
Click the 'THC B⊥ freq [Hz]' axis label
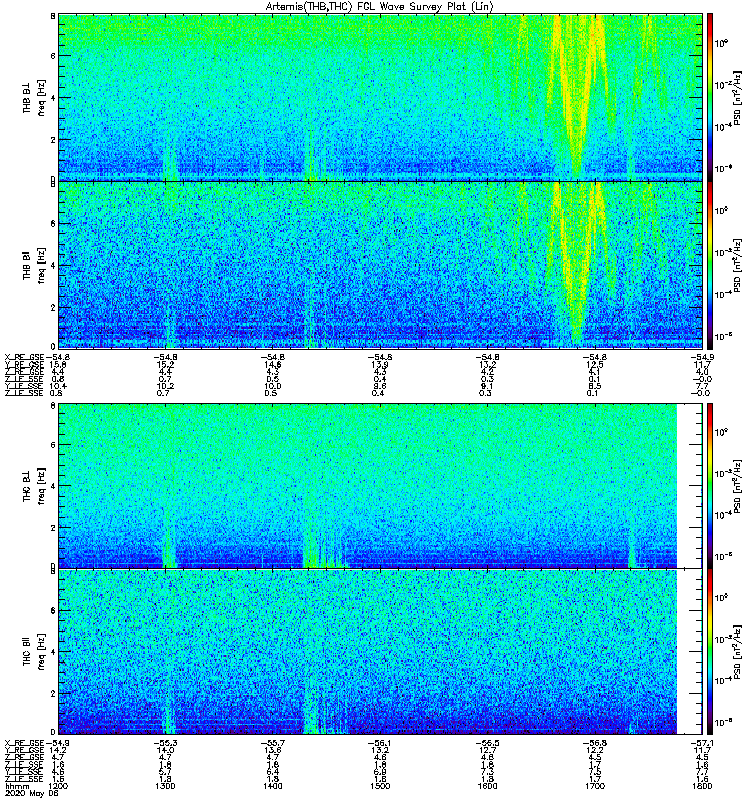coord(34,486)
